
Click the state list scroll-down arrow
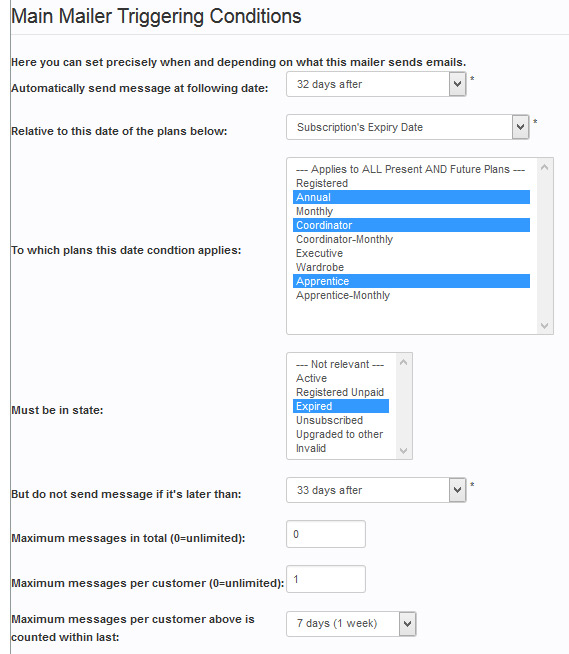(403, 450)
